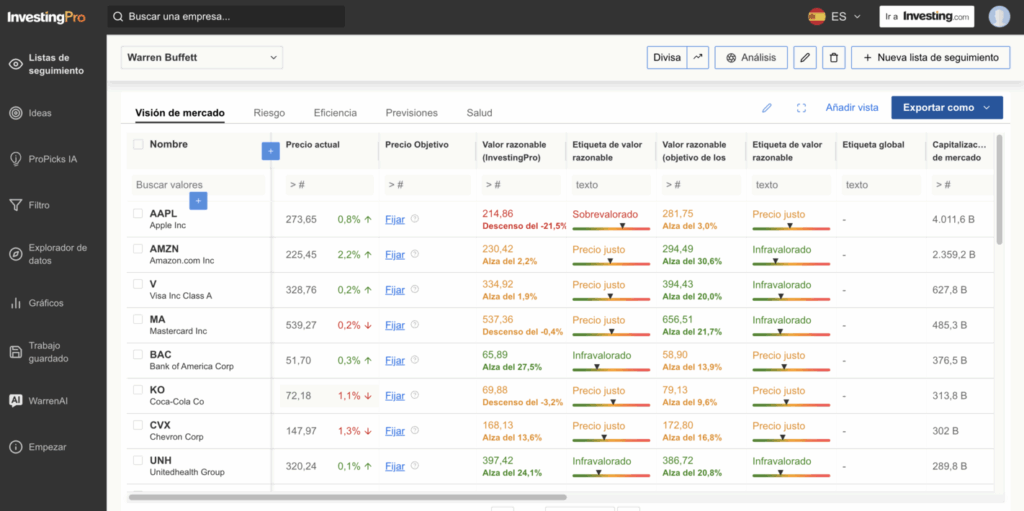Tick the checkbox for Coca-Cola KO
Viewport: 1024px width, 511px height.
tap(138, 389)
